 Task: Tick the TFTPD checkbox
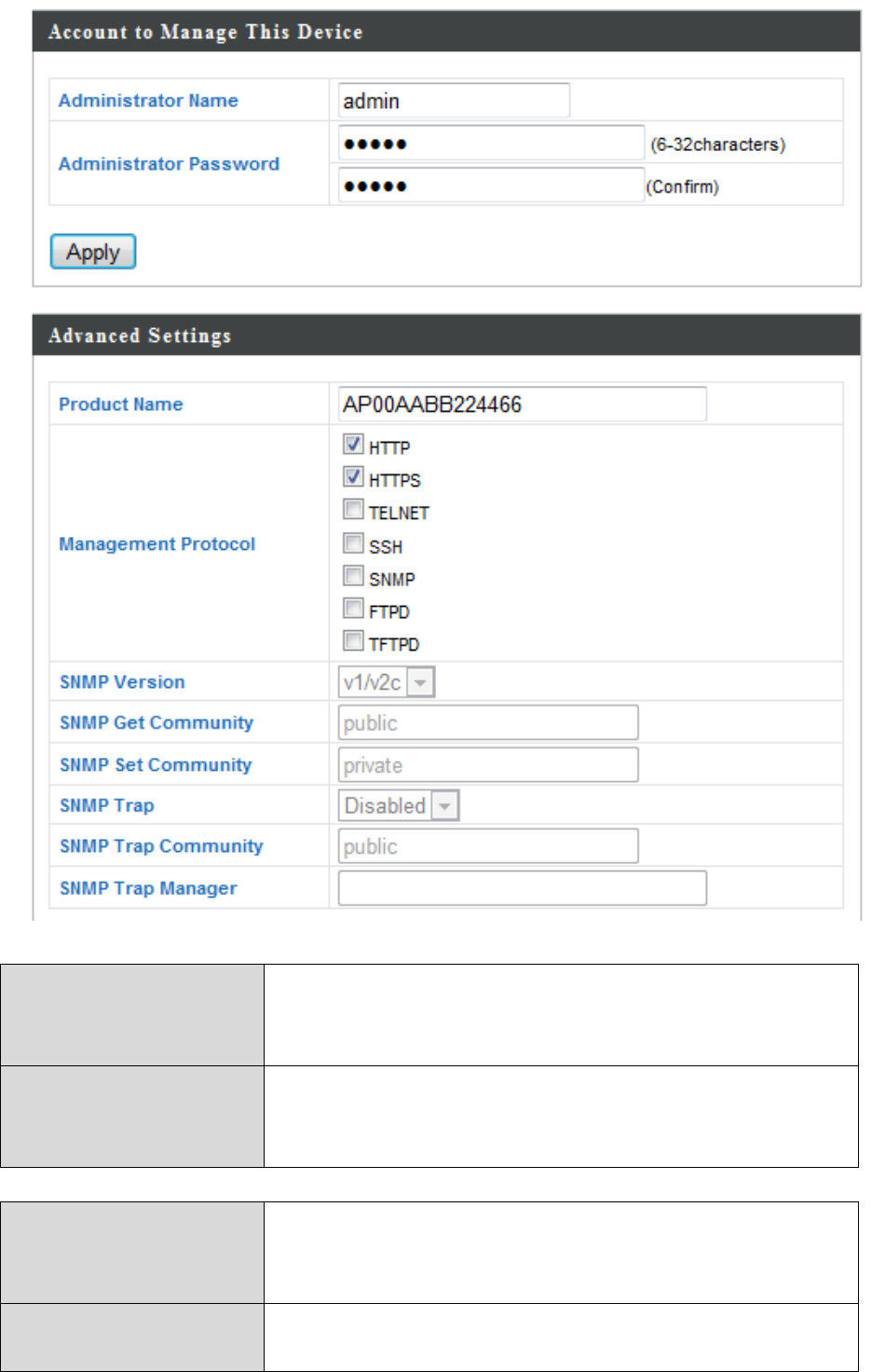[353, 641]
